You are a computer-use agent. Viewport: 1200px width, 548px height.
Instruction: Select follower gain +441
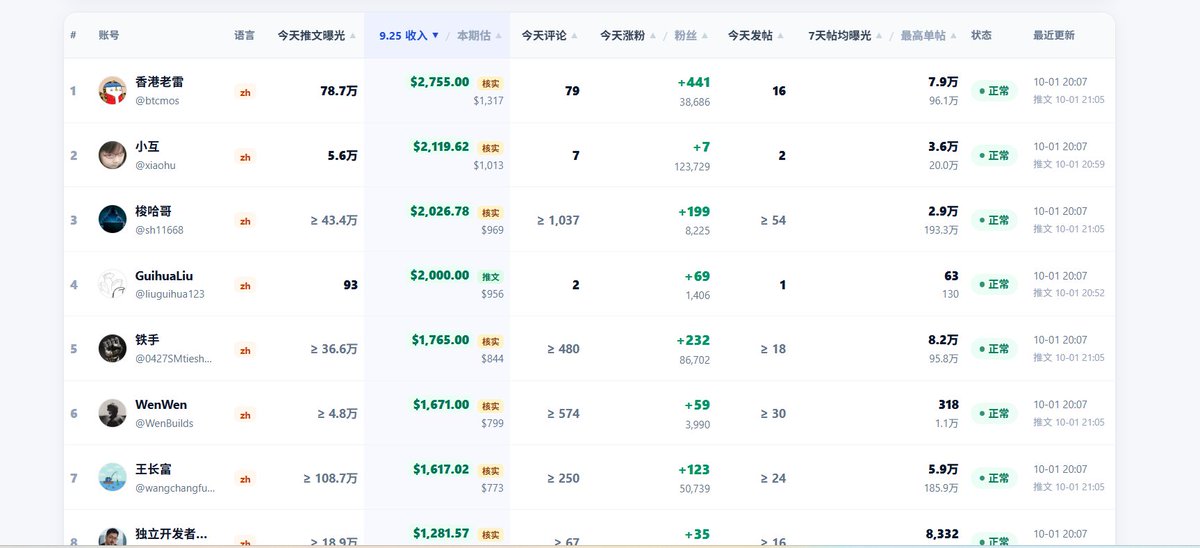693,83
